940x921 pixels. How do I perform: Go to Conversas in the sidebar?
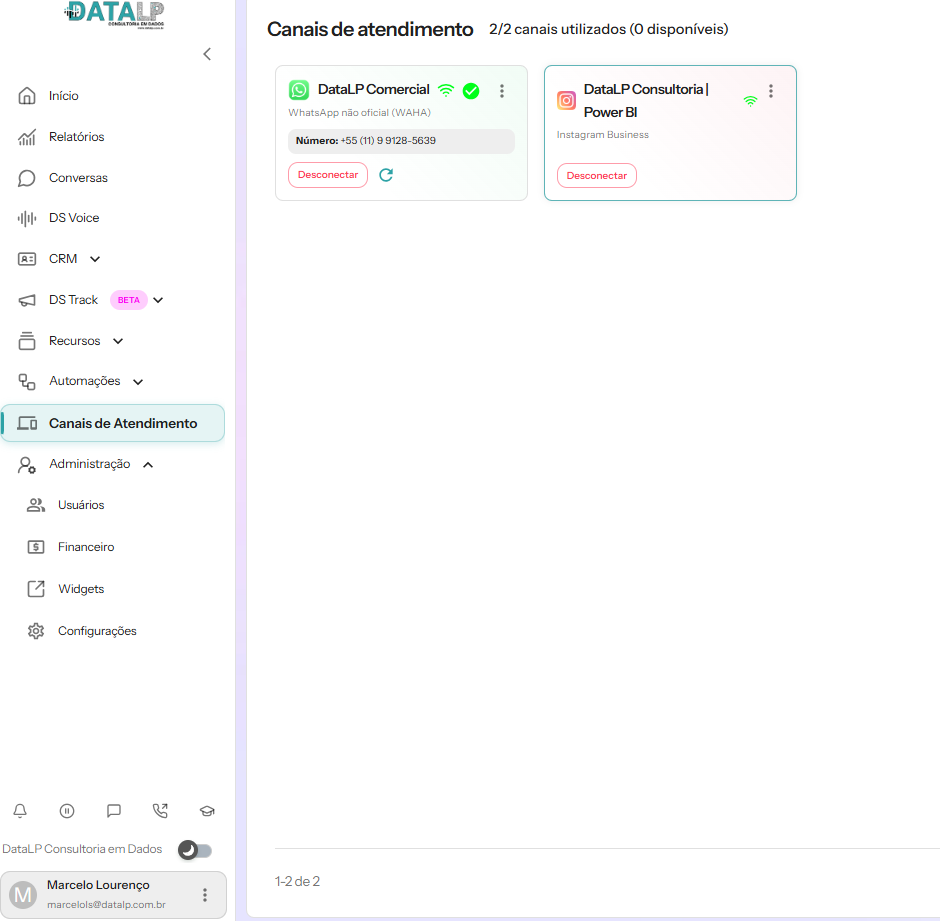coord(78,178)
